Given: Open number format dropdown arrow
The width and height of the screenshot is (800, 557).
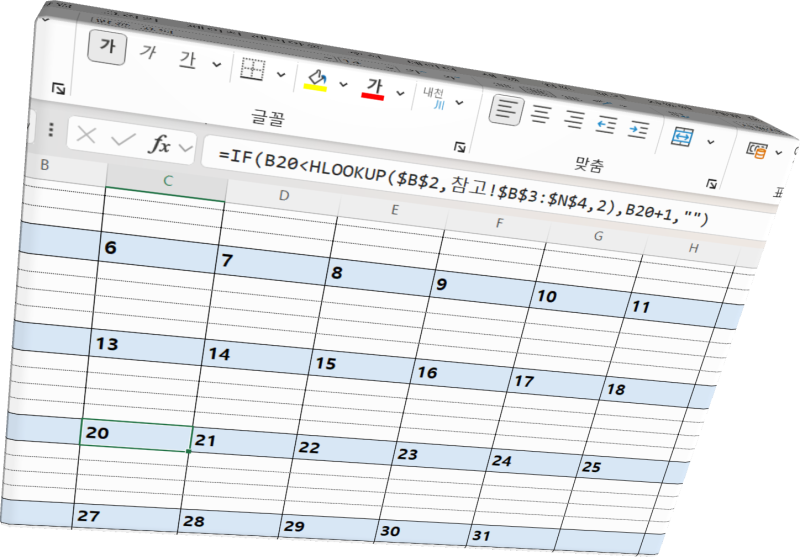Looking at the screenshot, I should [x=779, y=152].
